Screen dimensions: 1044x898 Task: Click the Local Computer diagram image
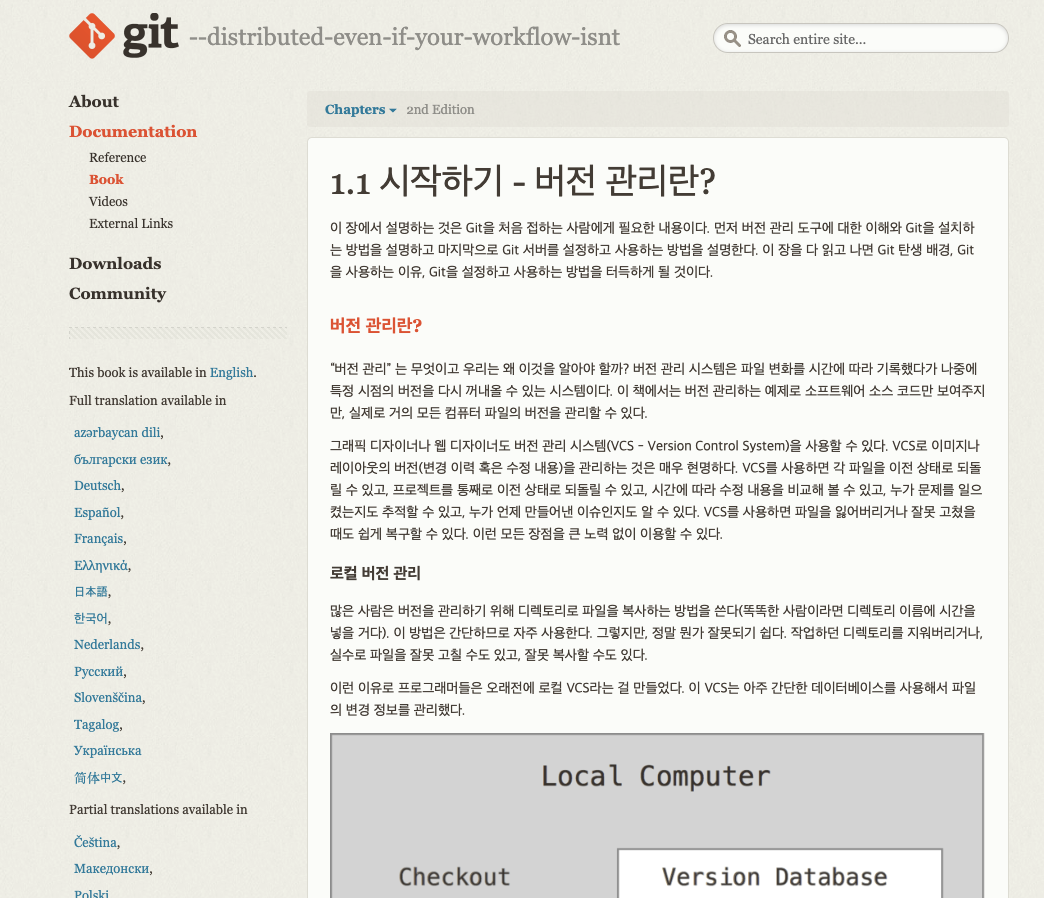point(656,815)
